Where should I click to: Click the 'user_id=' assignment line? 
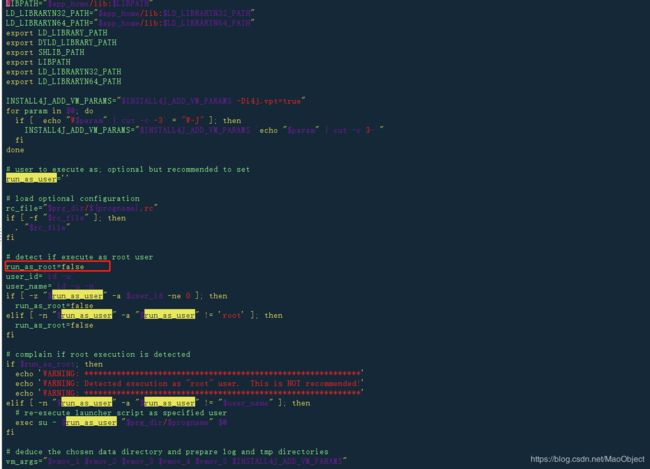pyautogui.click(x=39, y=277)
